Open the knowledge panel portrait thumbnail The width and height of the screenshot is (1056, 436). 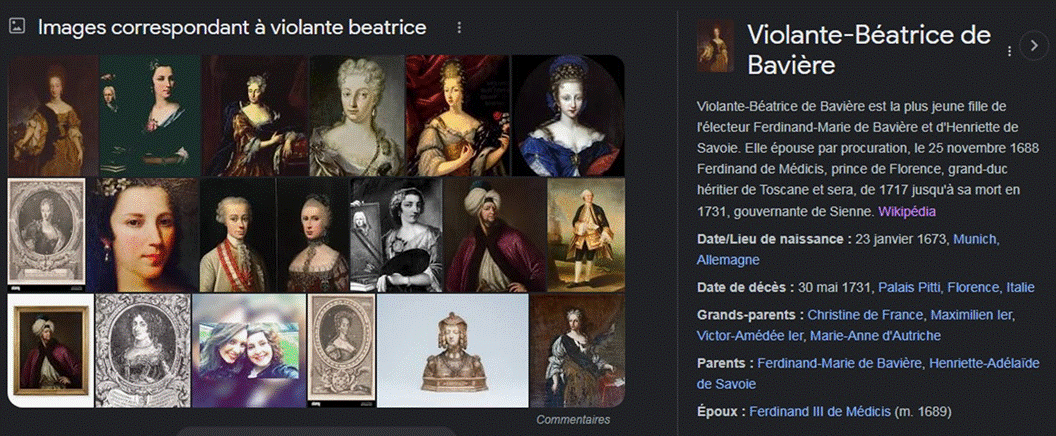pos(715,46)
